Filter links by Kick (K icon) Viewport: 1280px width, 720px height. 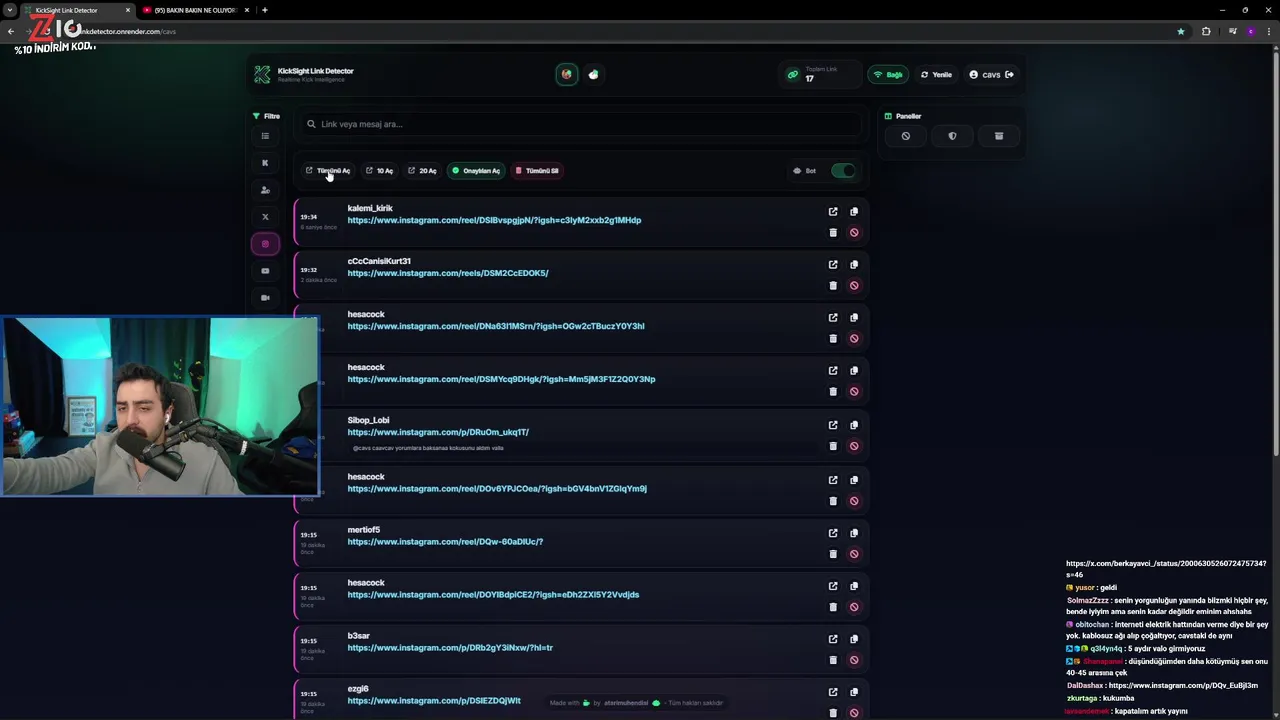(x=265, y=163)
